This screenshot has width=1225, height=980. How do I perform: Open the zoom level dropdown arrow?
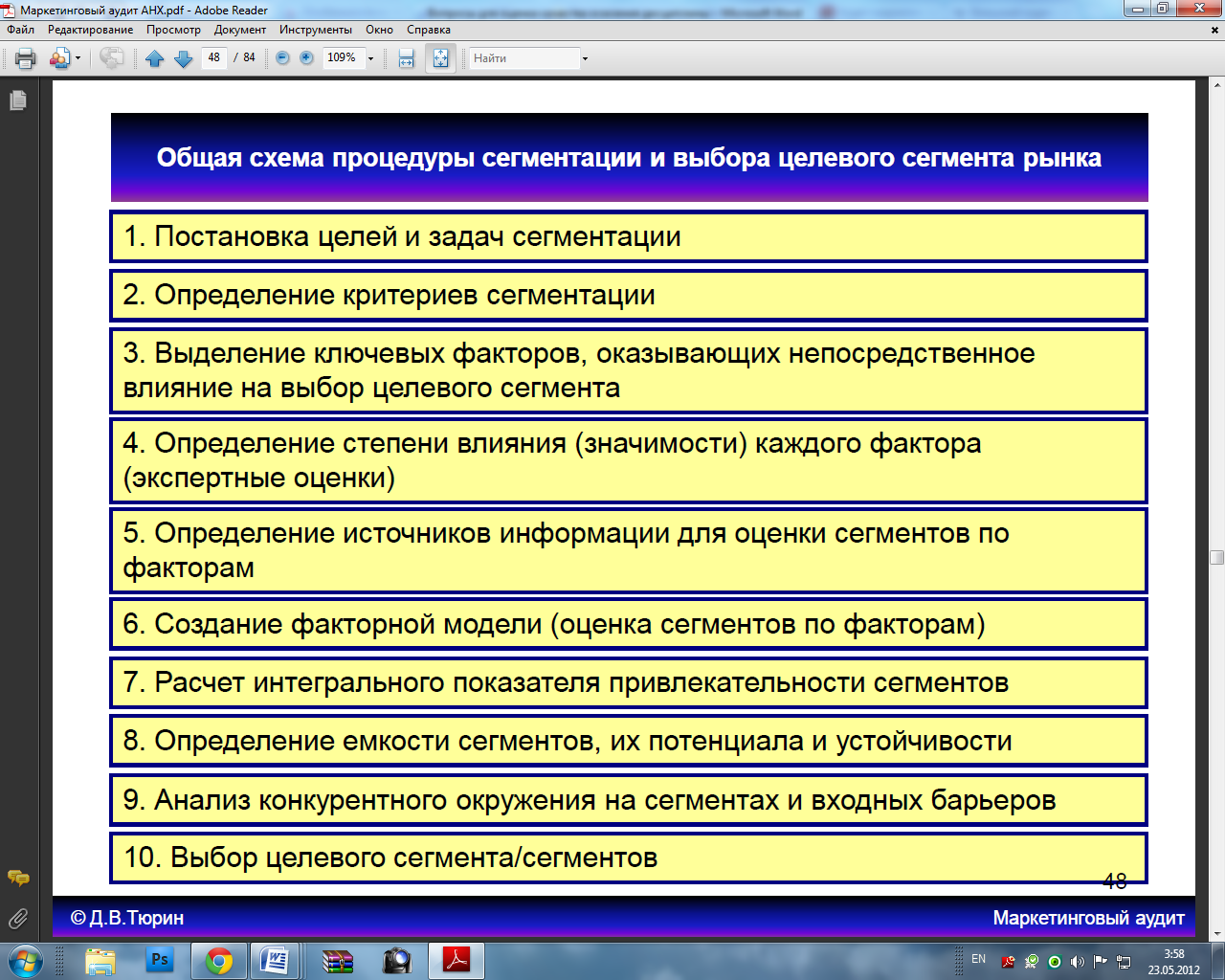pyautogui.click(x=371, y=58)
